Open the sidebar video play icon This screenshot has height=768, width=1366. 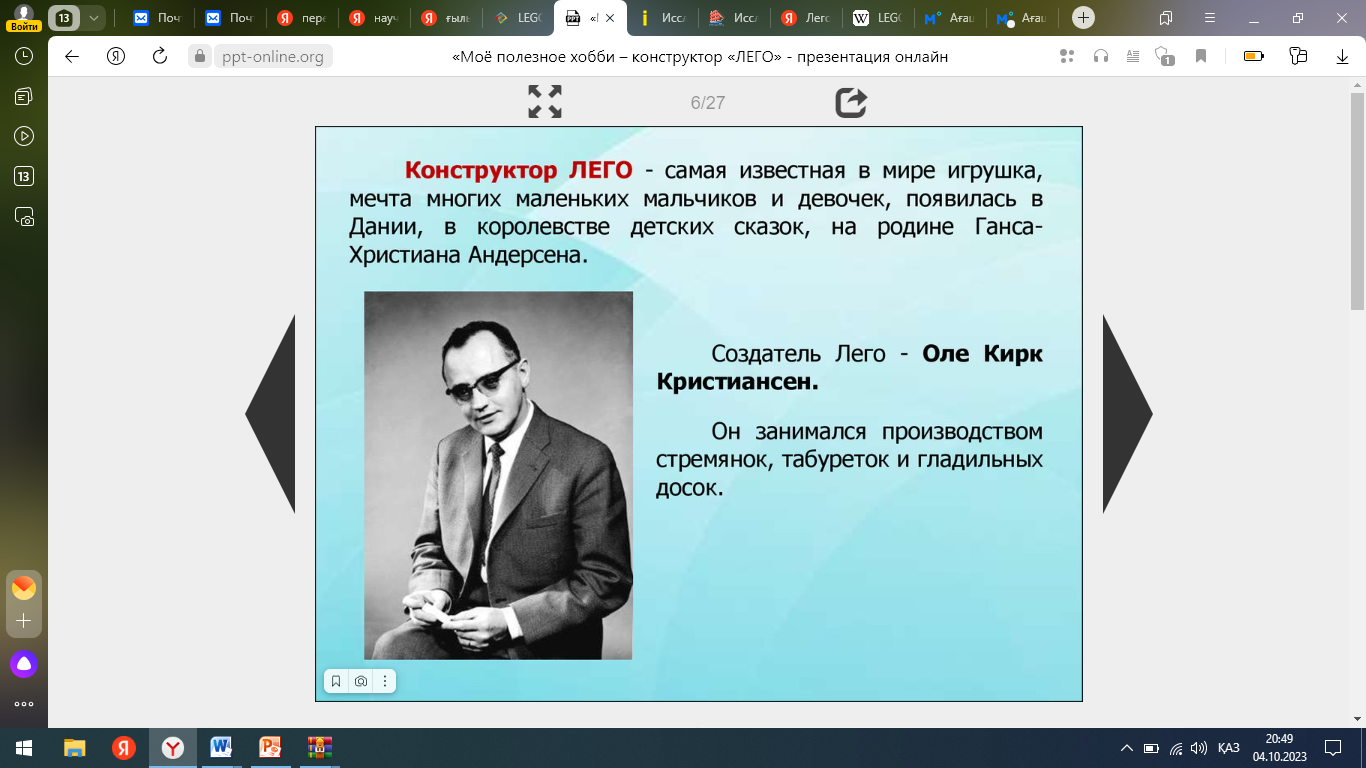[24, 136]
